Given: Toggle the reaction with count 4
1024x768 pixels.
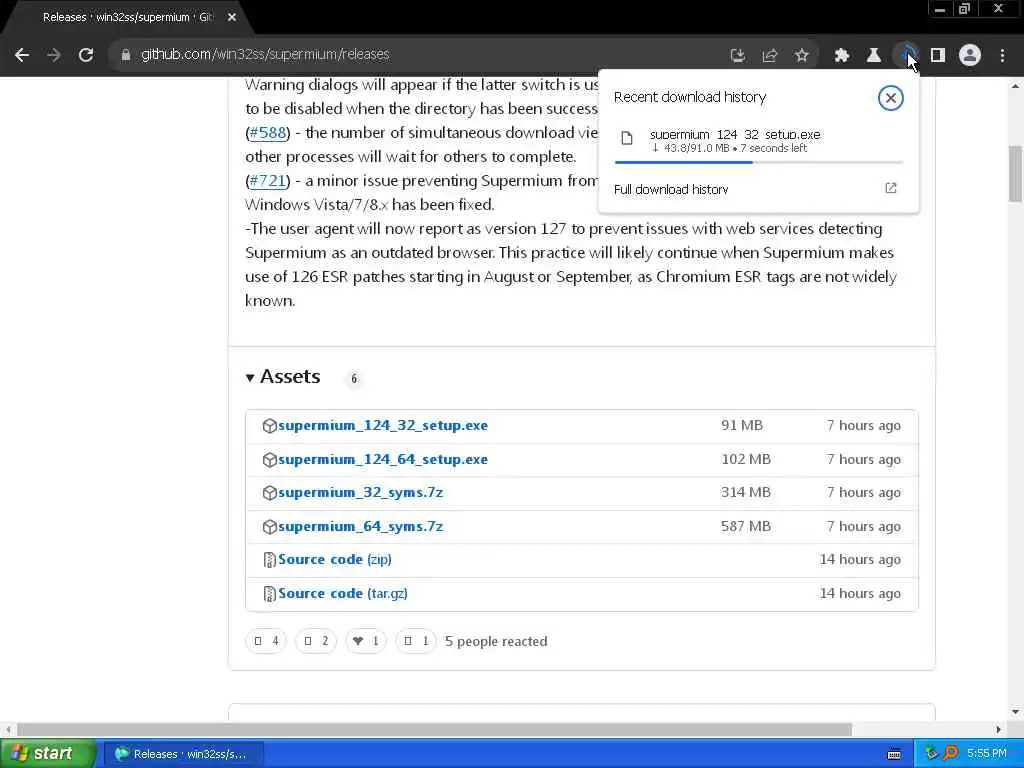Looking at the screenshot, I should point(266,641).
